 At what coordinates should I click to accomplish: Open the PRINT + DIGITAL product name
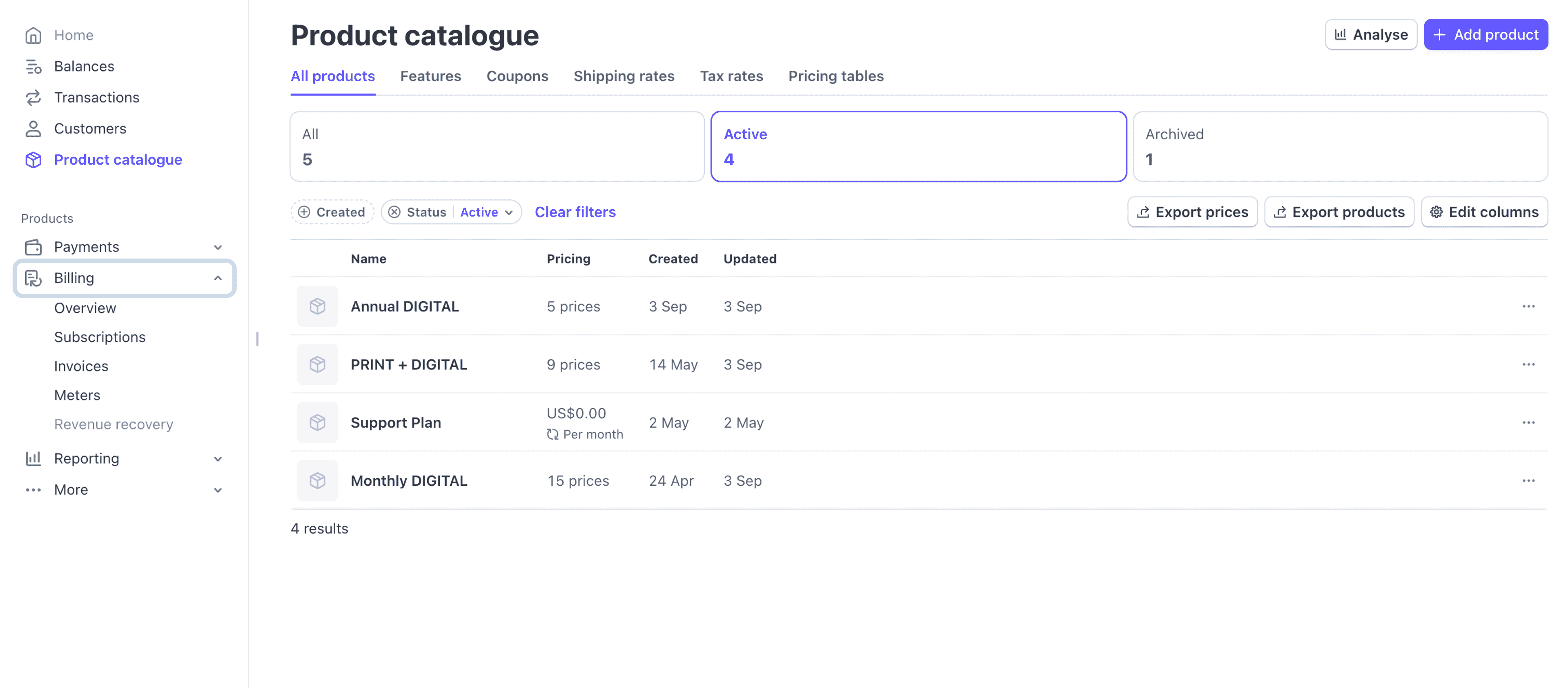pos(409,364)
